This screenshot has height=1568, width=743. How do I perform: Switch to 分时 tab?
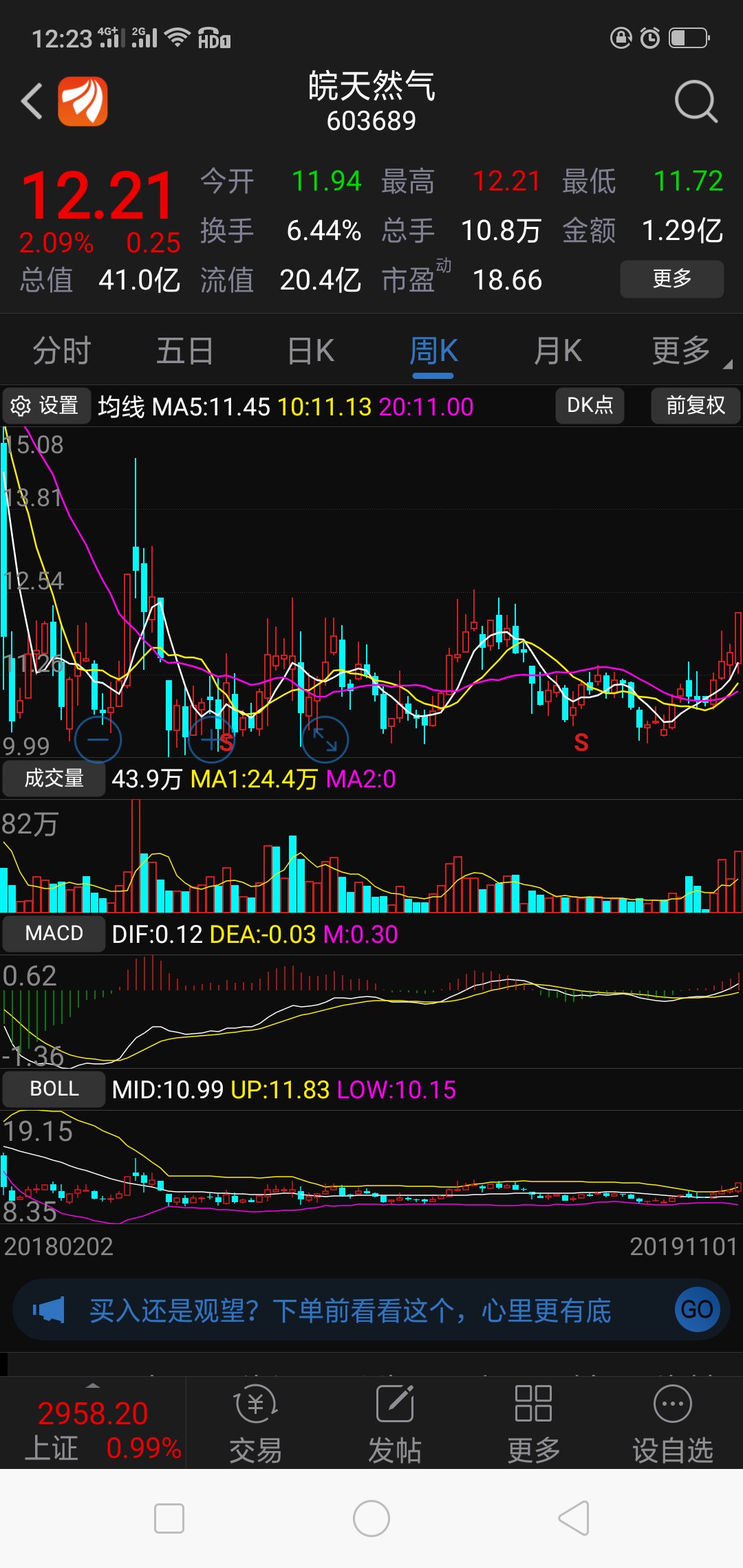(x=62, y=351)
